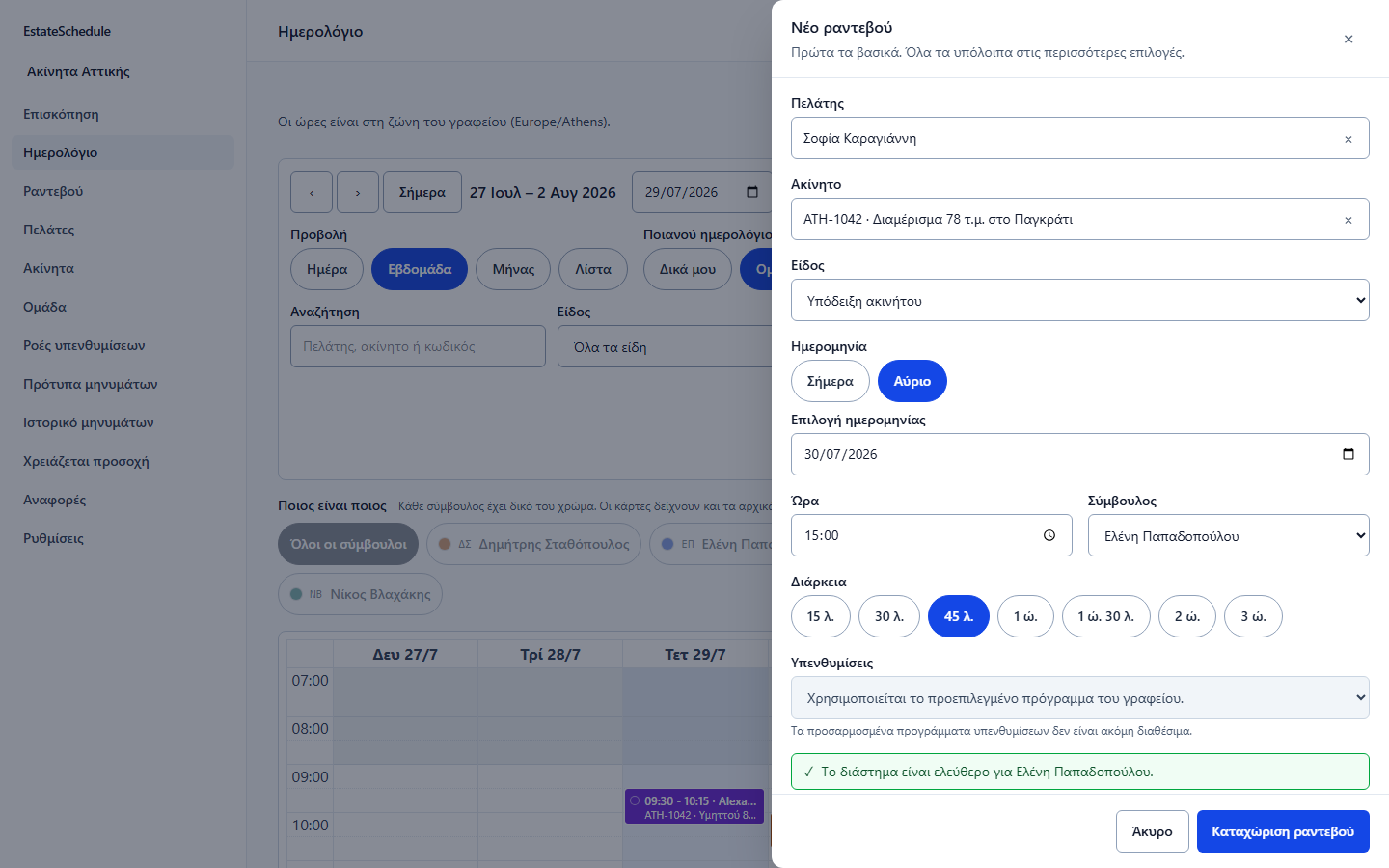Open the calendar picker in Επιλογή ημερομηνίας
Viewport: 1389px width, 868px height.
(1348, 454)
